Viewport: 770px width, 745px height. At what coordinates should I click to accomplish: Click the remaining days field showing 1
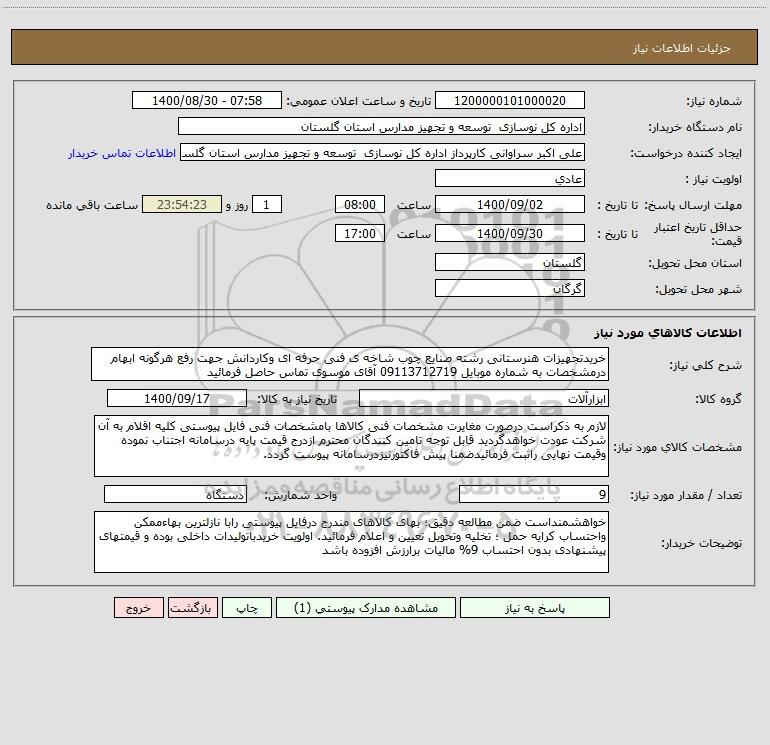267,204
